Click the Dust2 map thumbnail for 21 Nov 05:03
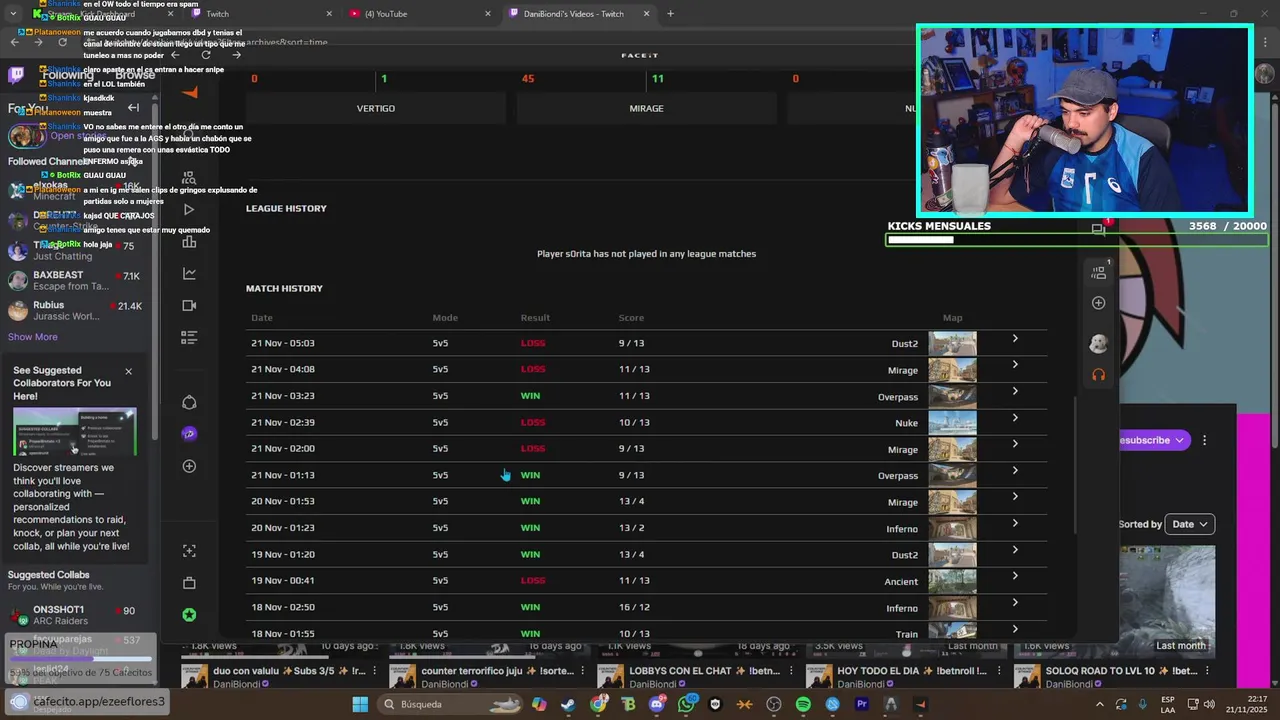1280x720 pixels. (x=952, y=343)
